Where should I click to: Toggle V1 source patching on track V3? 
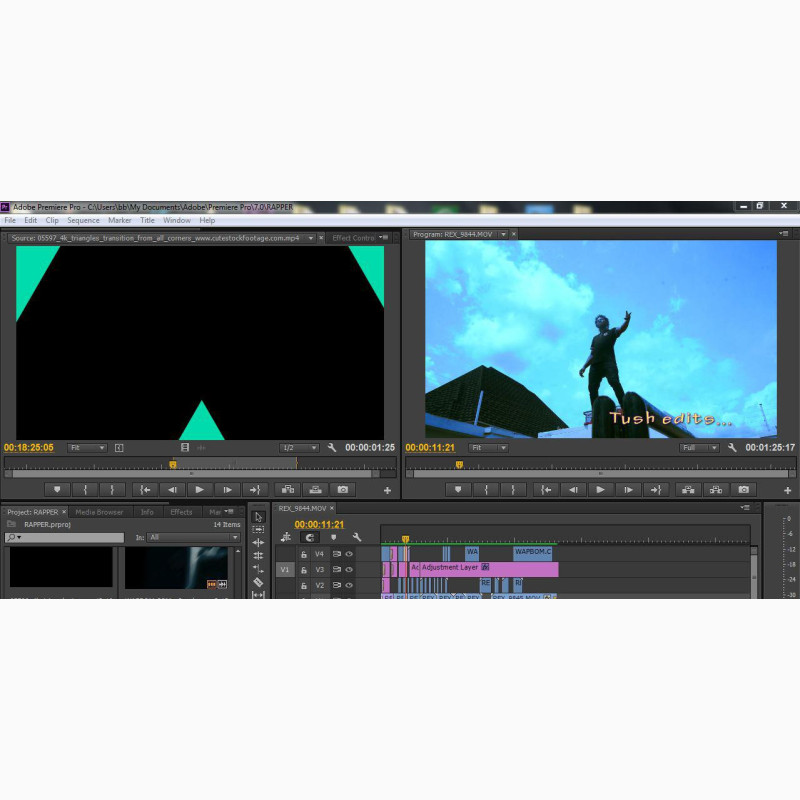tap(285, 570)
